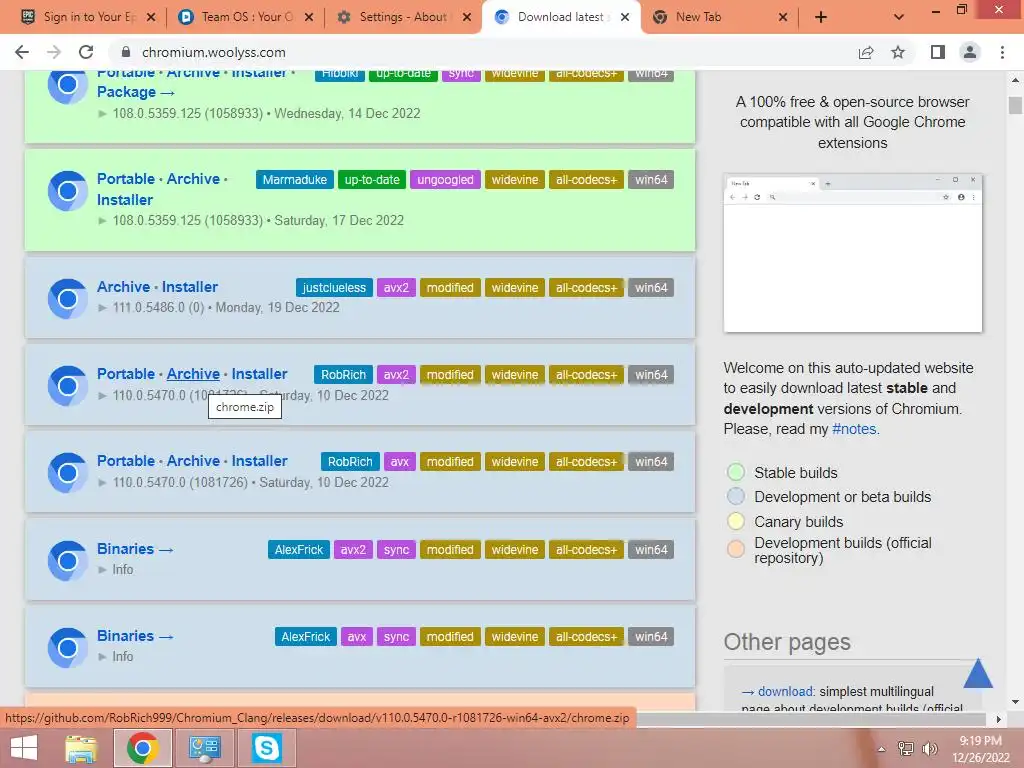This screenshot has height=768, width=1024.
Task: Open the browser side panel
Action: point(938,52)
